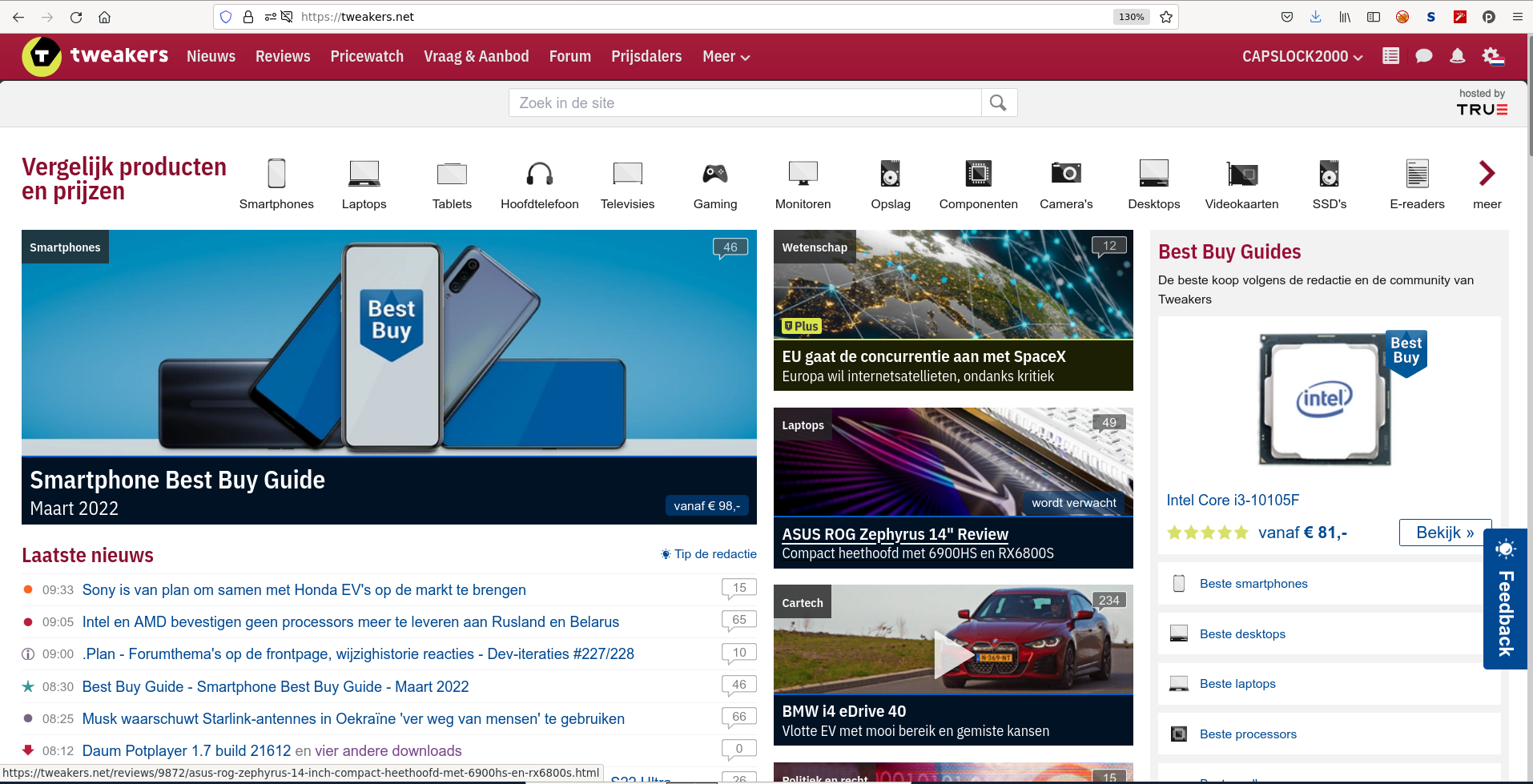
Task: Open the vier andere downloads link
Action: point(388,751)
